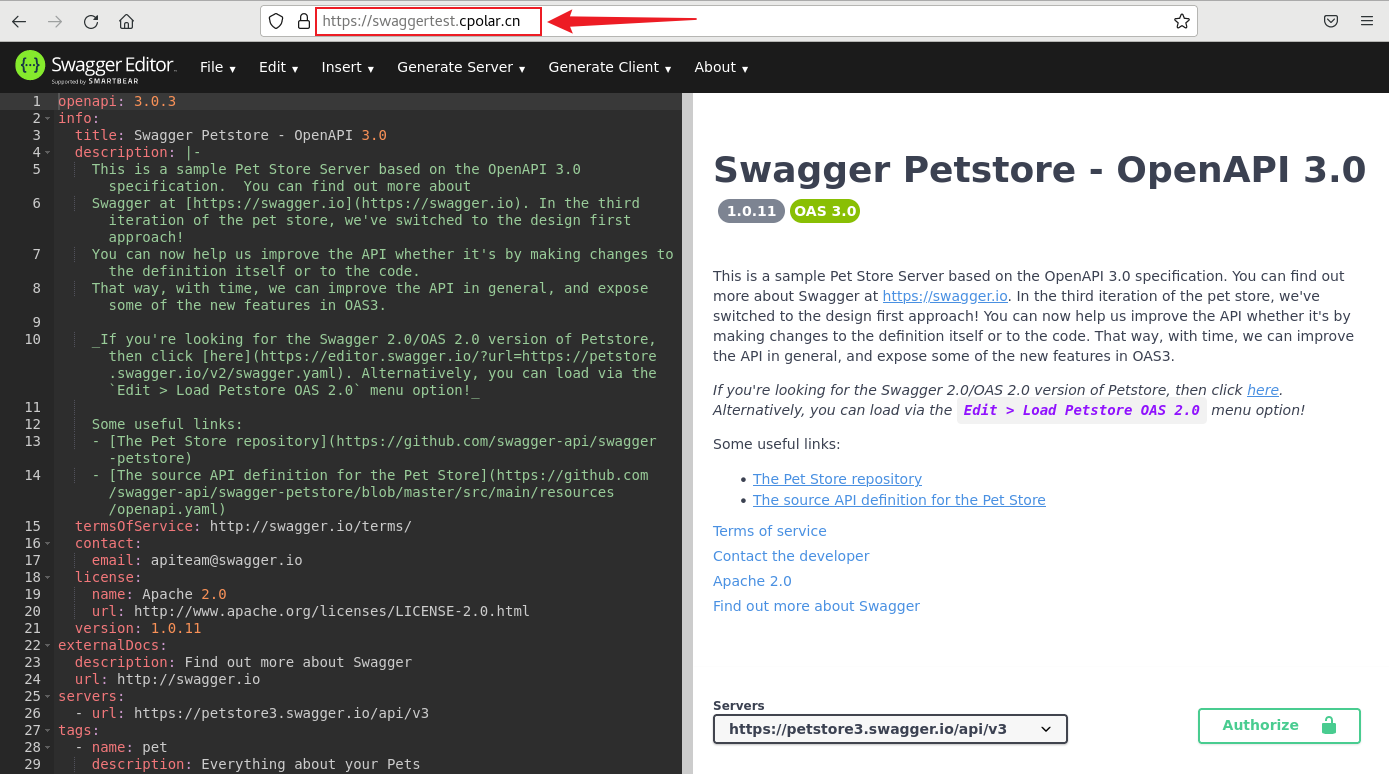Open the Generate Server menu
The height and width of the screenshot is (774, 1389).
point(461,67)
